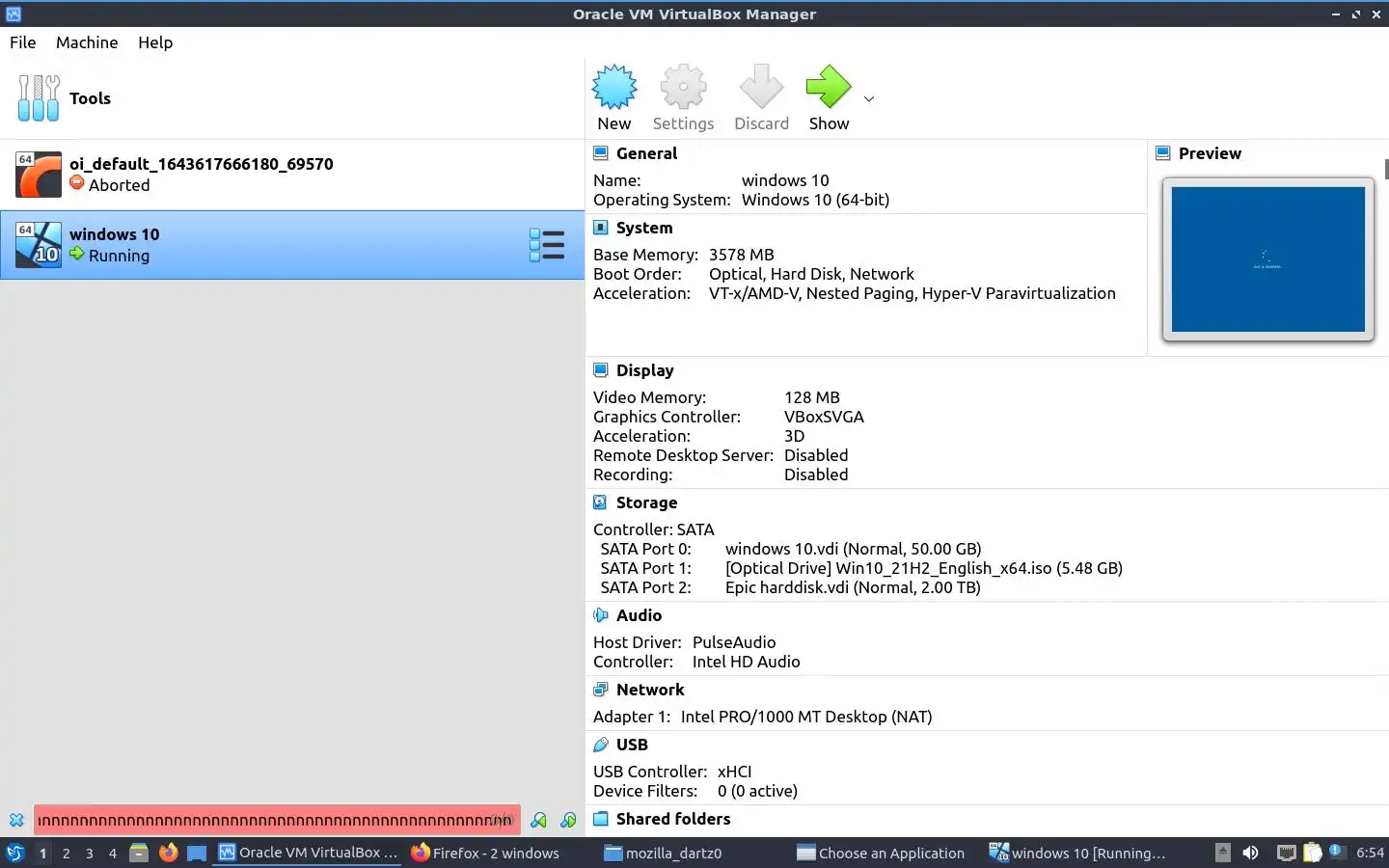1389x868 pixels.
Task: Switch to workspace 4 on taskbar
Action: coord(112,854)
